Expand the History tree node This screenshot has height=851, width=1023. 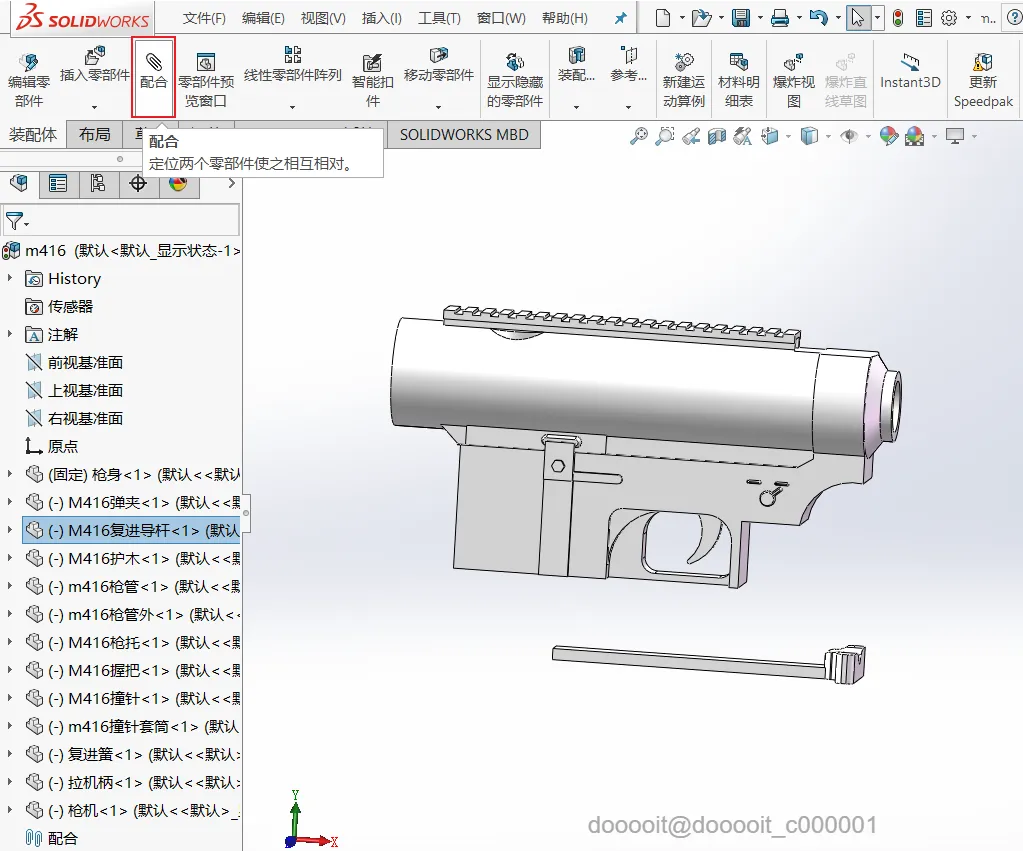10,278
